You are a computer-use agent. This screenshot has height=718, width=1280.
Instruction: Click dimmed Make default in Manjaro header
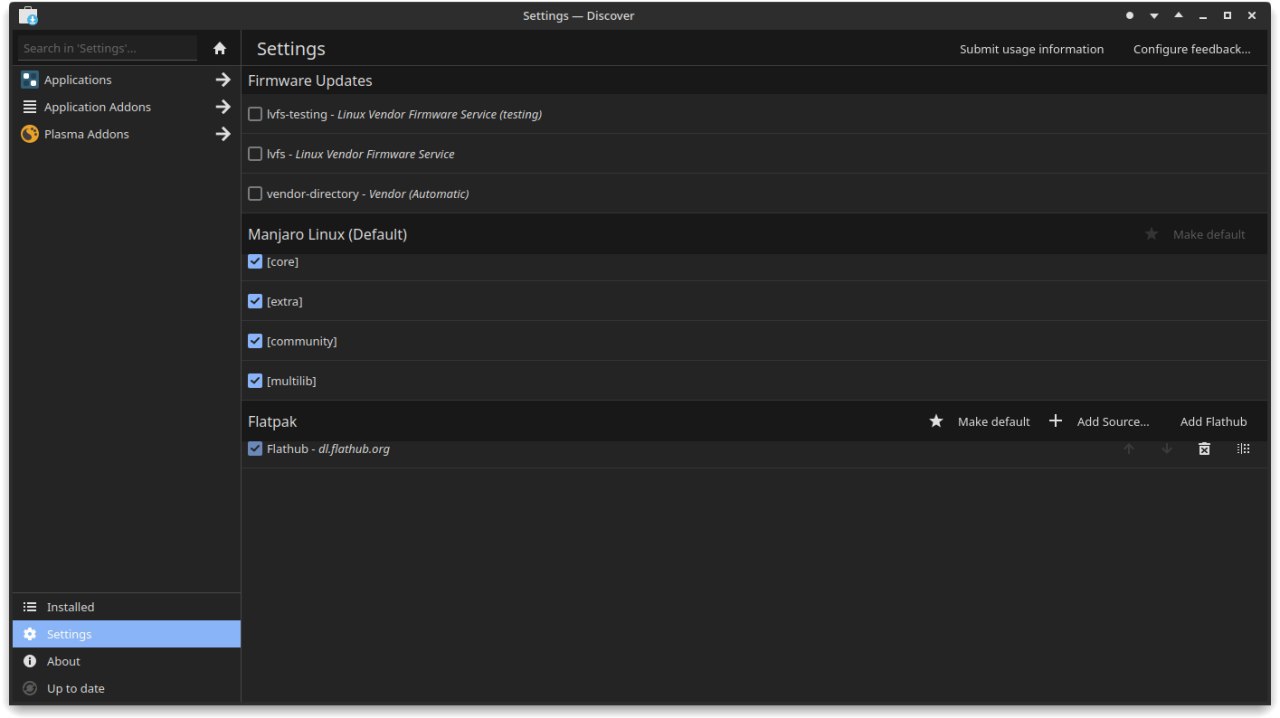(x=1209, y=235)
